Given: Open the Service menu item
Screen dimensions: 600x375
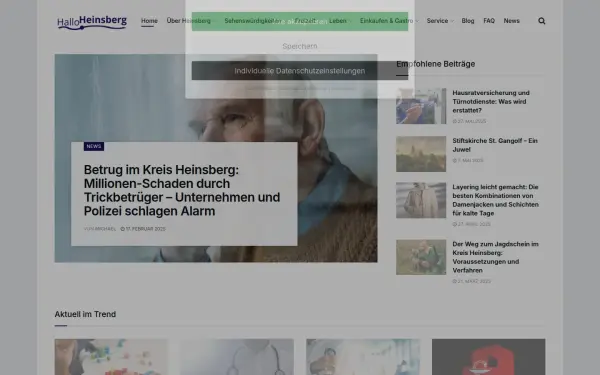Looking at the screenshot, I should coord(437,21).
